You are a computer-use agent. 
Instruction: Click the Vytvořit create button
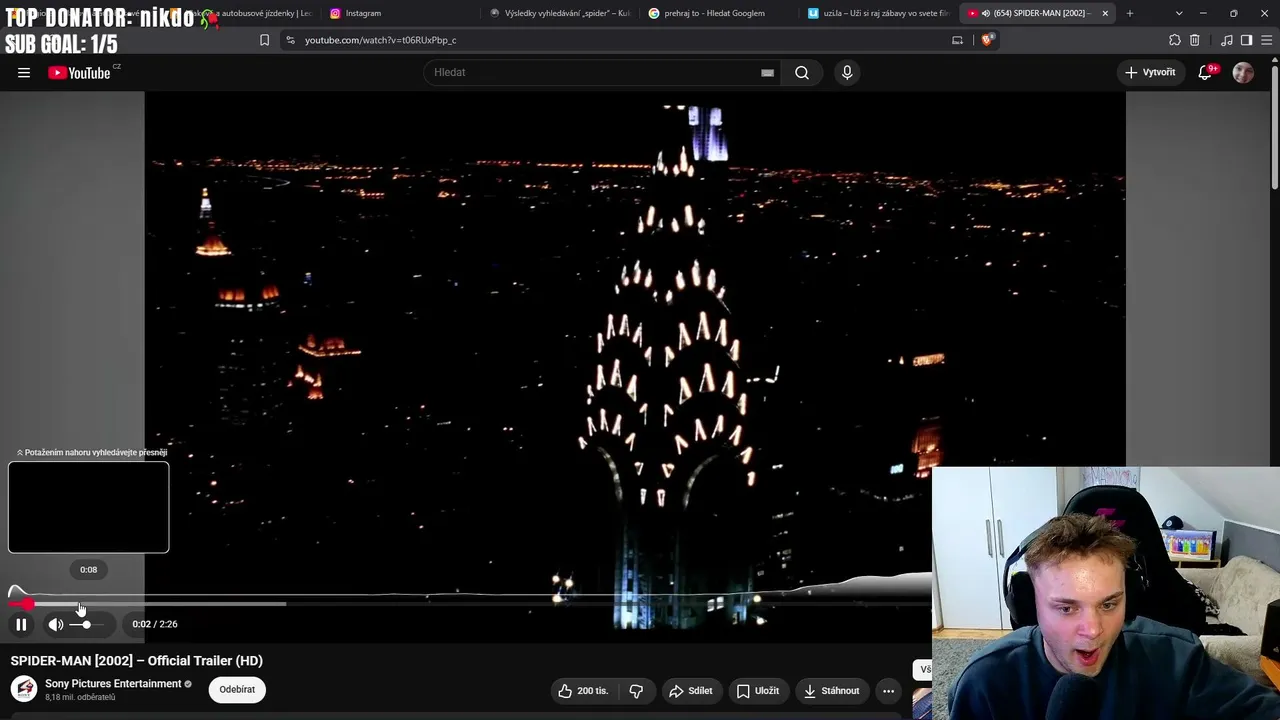point(1150,72)
